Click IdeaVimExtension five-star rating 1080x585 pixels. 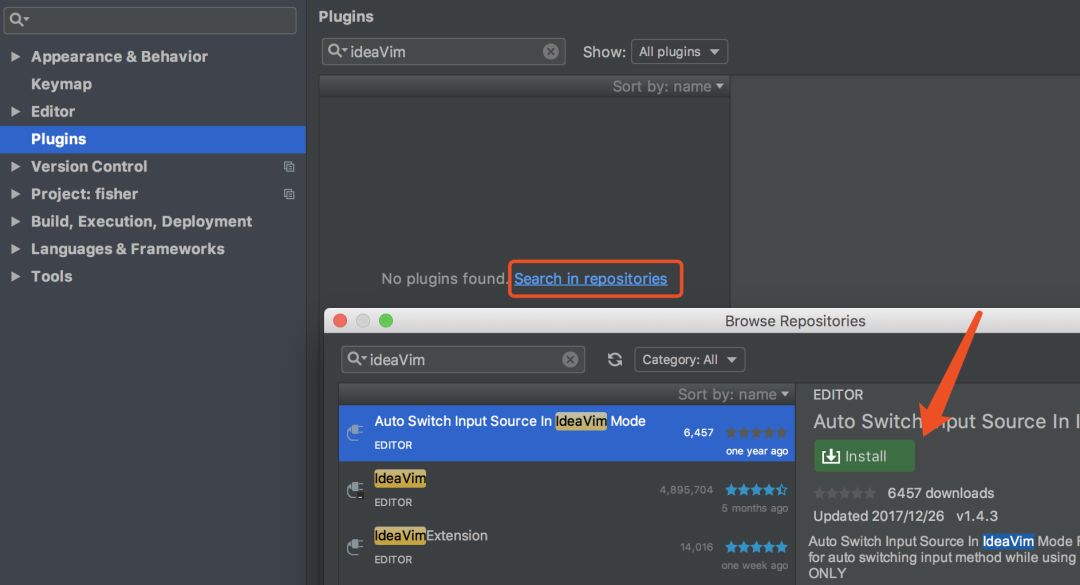756,547
